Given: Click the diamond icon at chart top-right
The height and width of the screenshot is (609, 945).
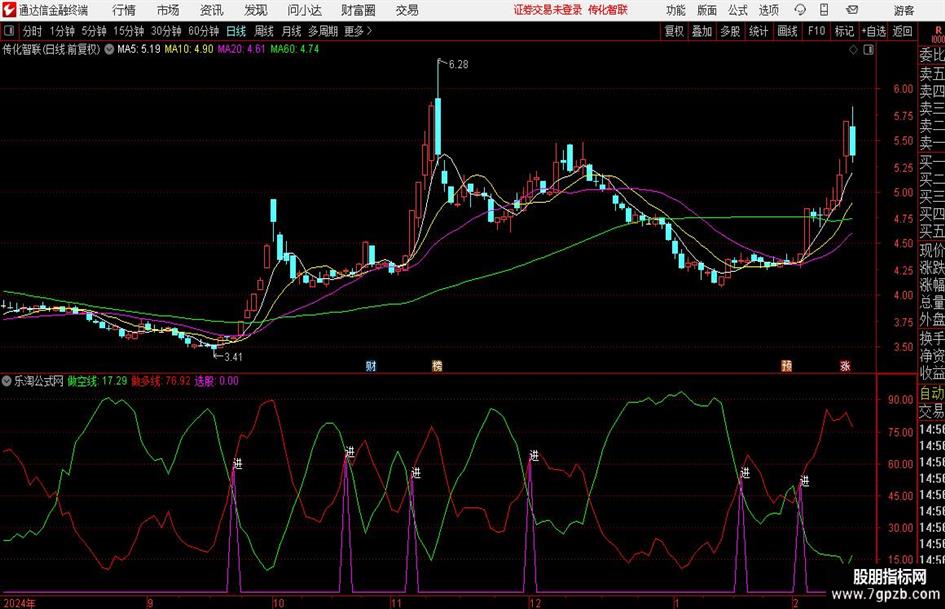Looking at the screenshot, I should (x=853, y=50).
